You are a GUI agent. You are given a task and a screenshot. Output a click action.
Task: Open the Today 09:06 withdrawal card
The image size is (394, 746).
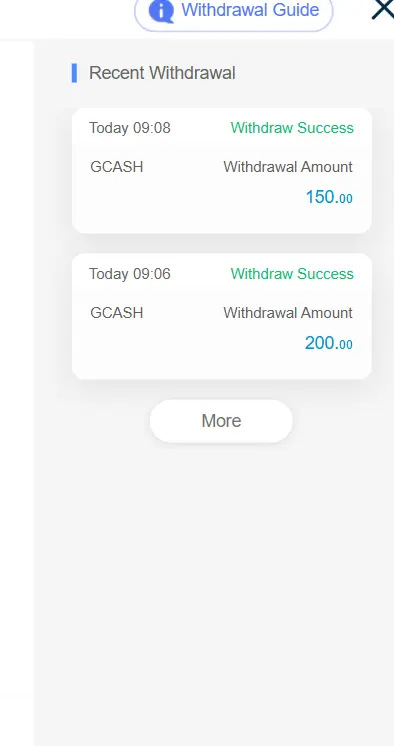click(x=222, y=317)
